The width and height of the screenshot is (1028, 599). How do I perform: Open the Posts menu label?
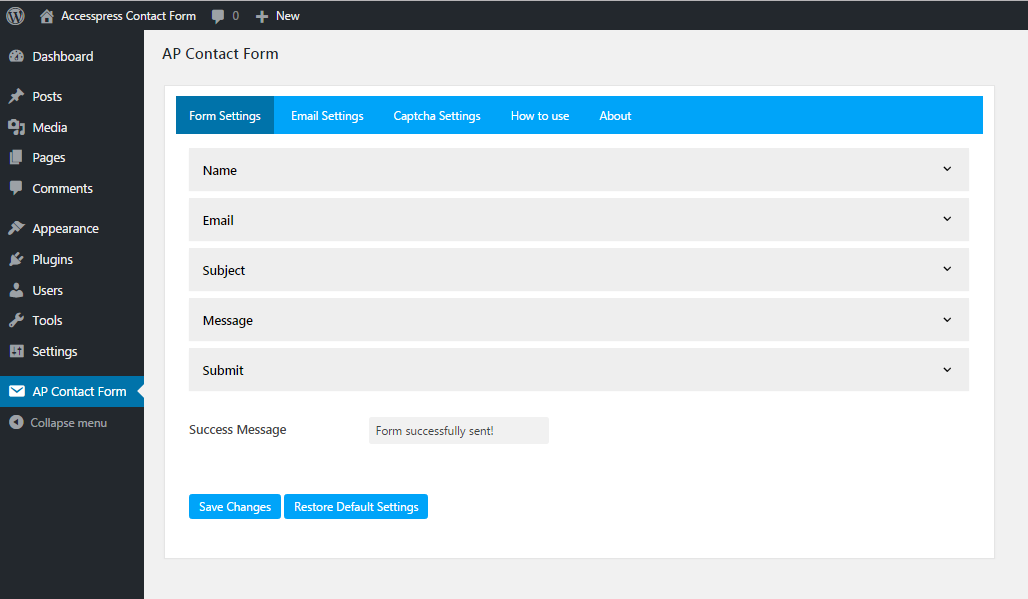click(x=47, y=96)
